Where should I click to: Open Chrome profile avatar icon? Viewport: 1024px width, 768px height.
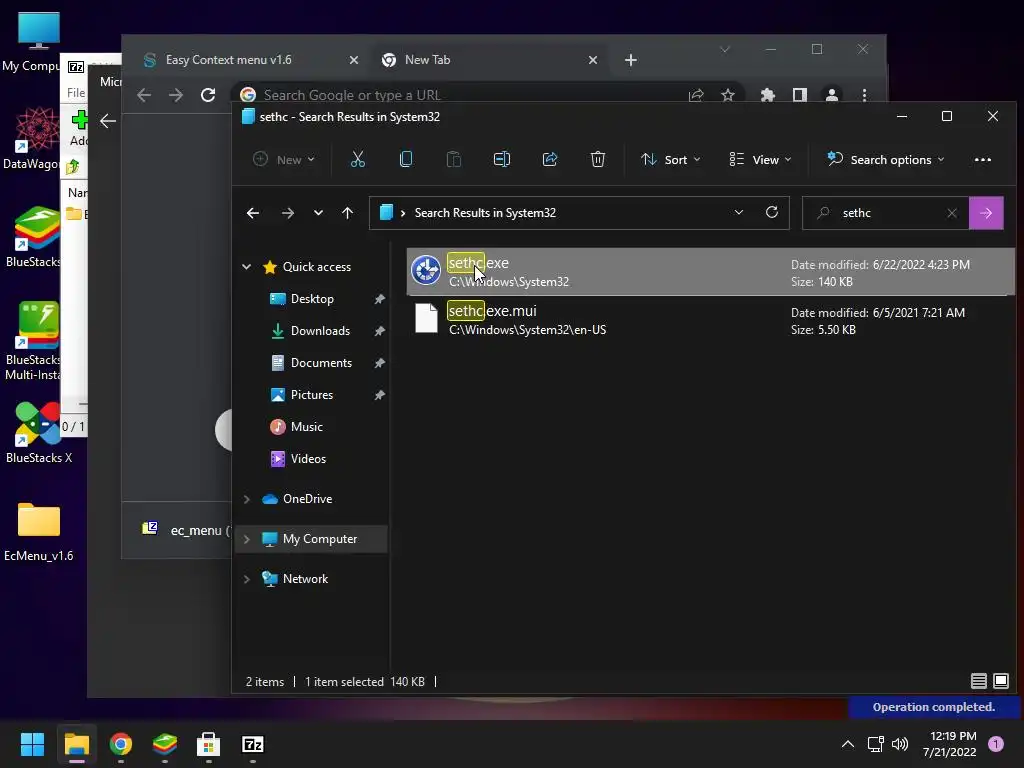pyautogui.click(x=831, y=95)
